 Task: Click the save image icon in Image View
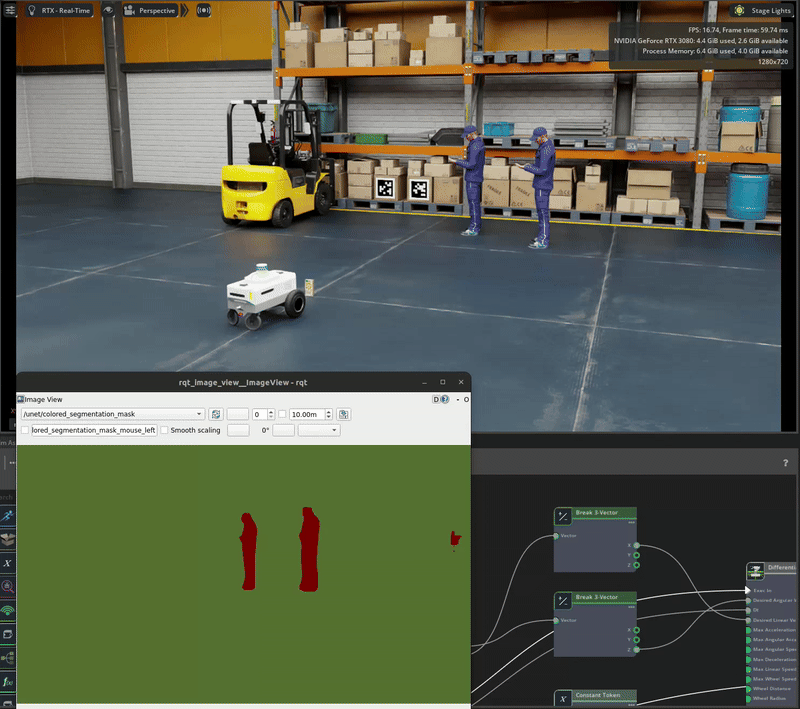(x=344, y=414)
